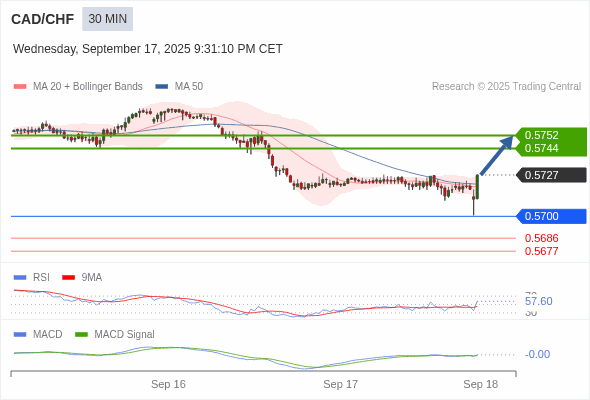
Task: Select the 0.5752 green resistance label
Action: click(x=541, y=135)
